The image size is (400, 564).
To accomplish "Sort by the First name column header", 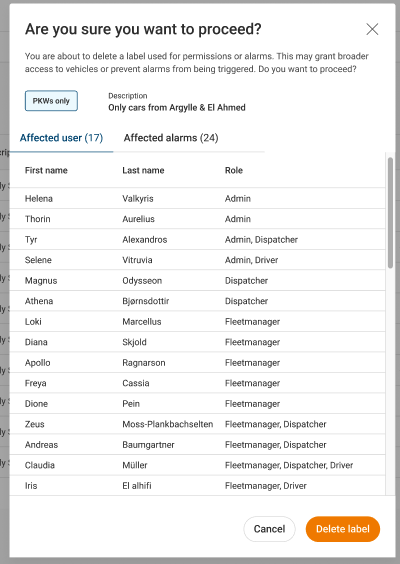I will coord(46,170).
